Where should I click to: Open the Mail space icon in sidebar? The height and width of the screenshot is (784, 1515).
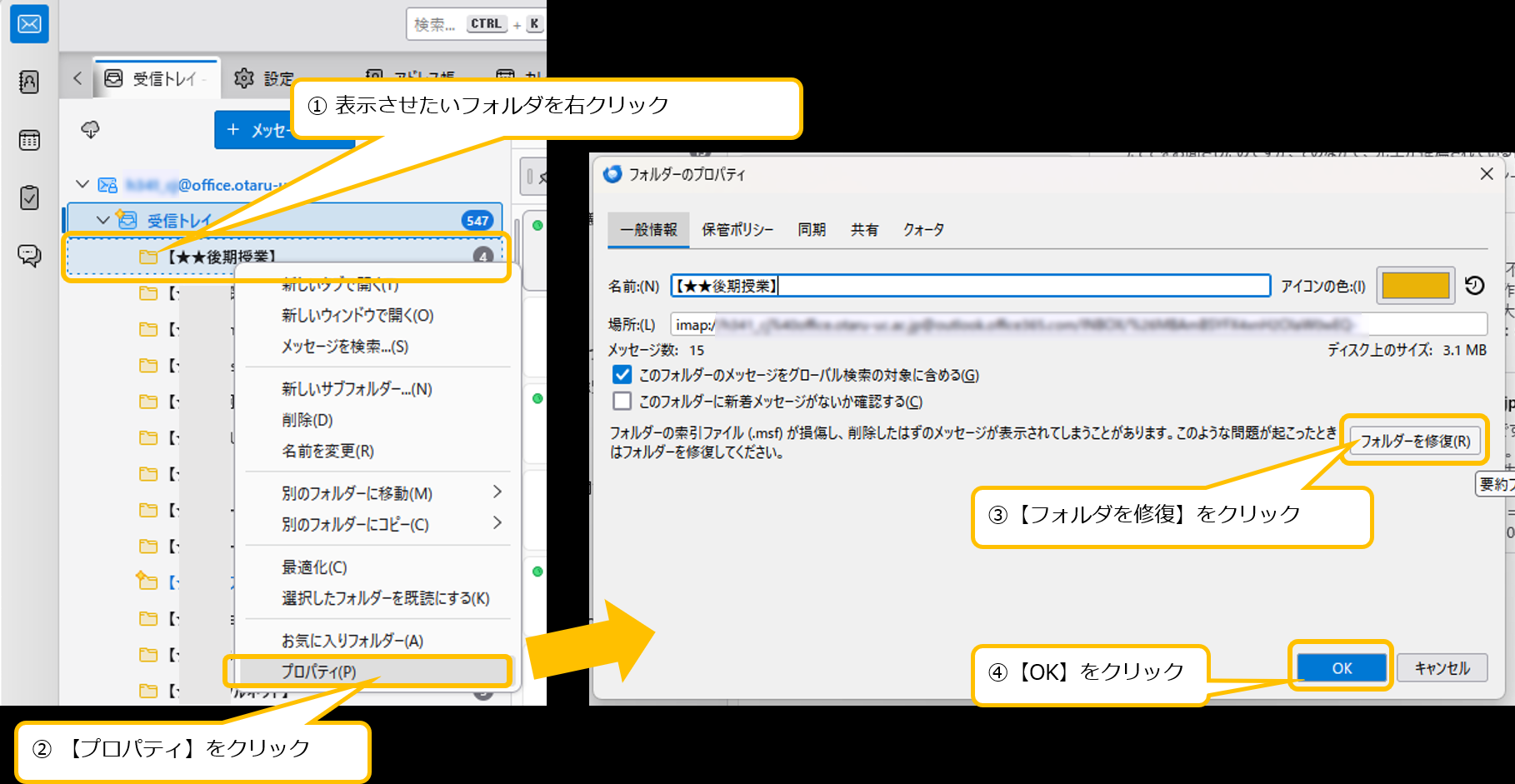tap(29, 24)
